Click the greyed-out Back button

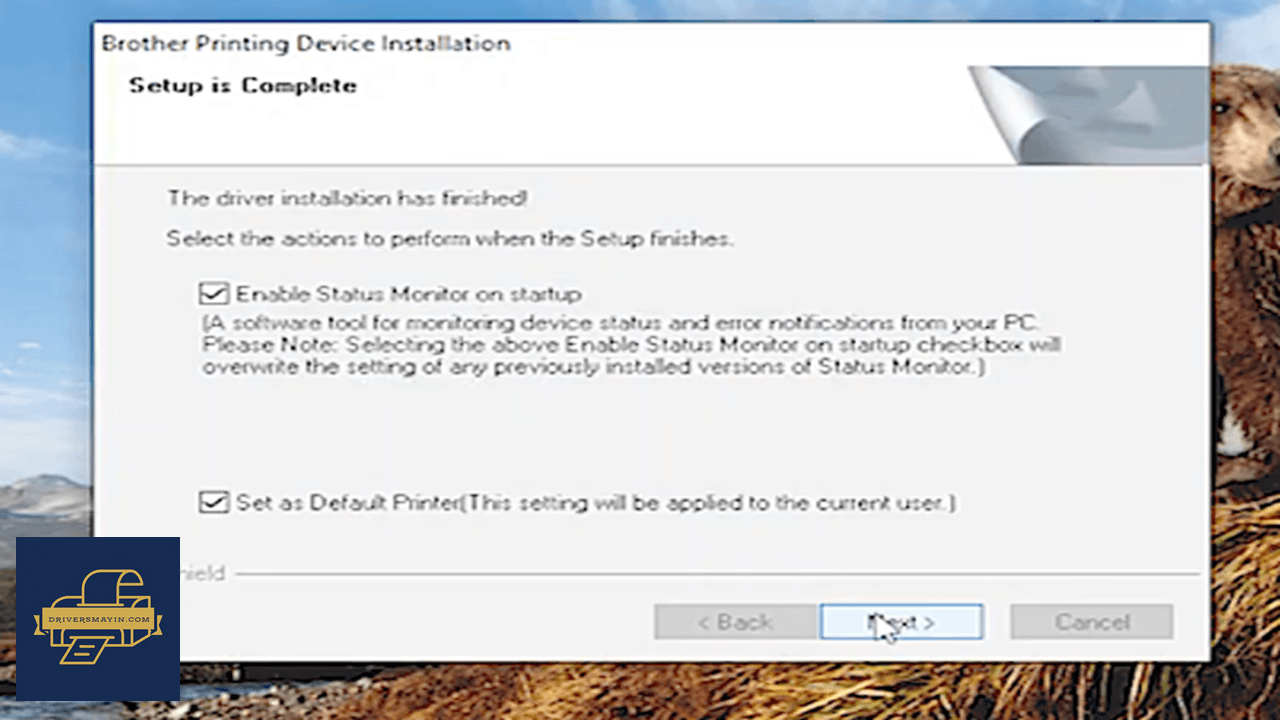point(734,622)
